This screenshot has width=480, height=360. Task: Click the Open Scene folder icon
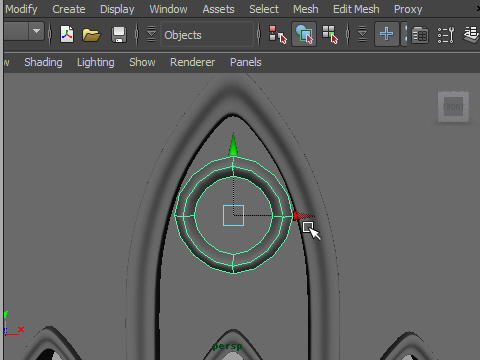tap(91, 35)
